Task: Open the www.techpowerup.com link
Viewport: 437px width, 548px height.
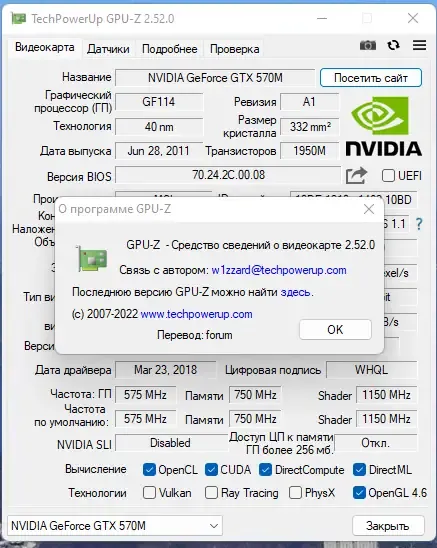Action: point(196,314)
